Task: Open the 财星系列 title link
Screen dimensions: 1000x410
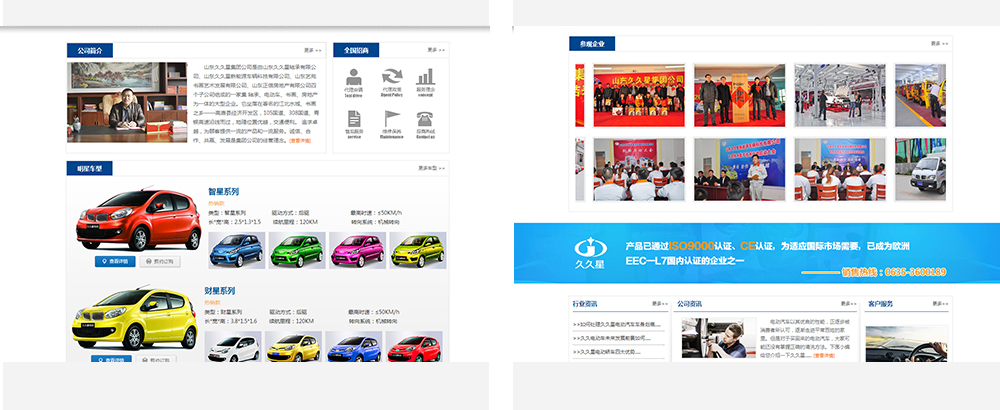Action: 219,290
